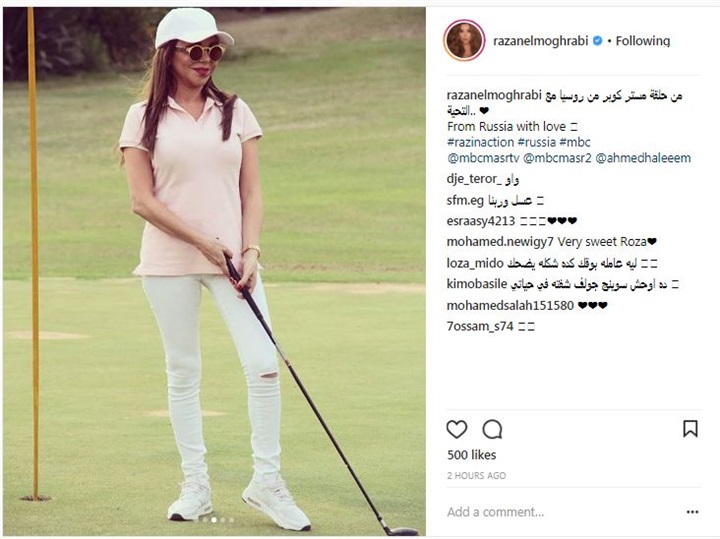Visit the @ahmedhaleeem profile mention
Viewport: 720px width, 539px height.
click(643, 158)
